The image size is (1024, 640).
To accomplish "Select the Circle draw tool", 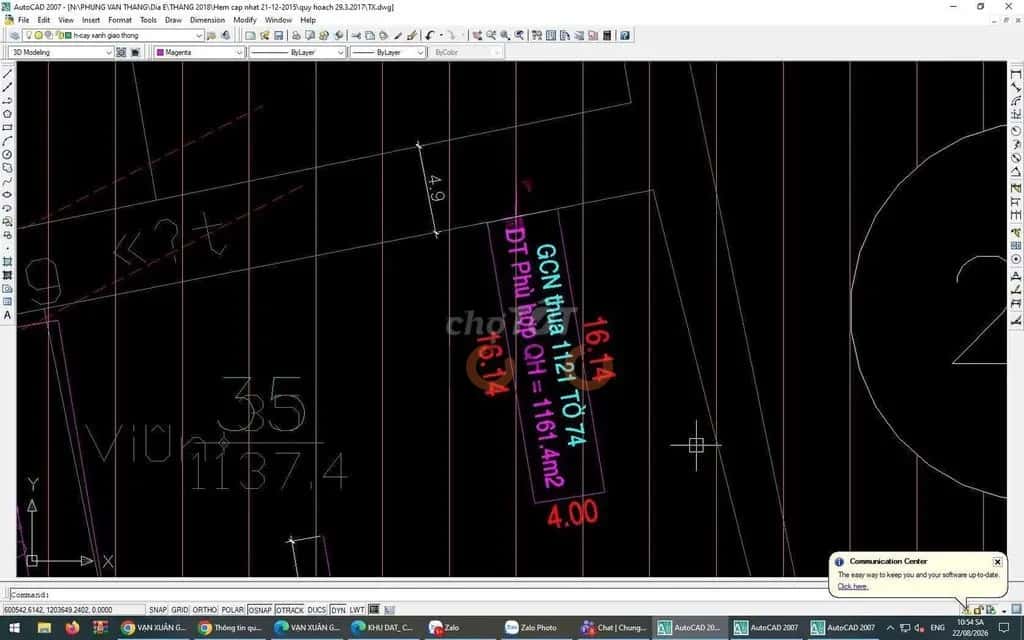I will [7, 155].
